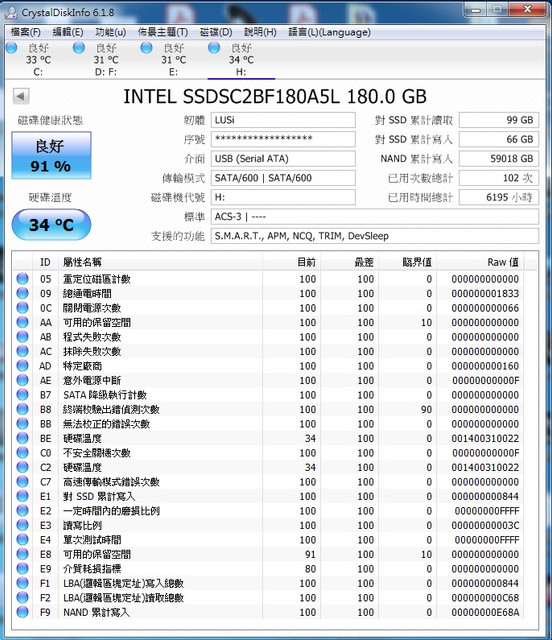Click the 34 °C temperature button
Viewport: 552px width, 640px height.
51,224
